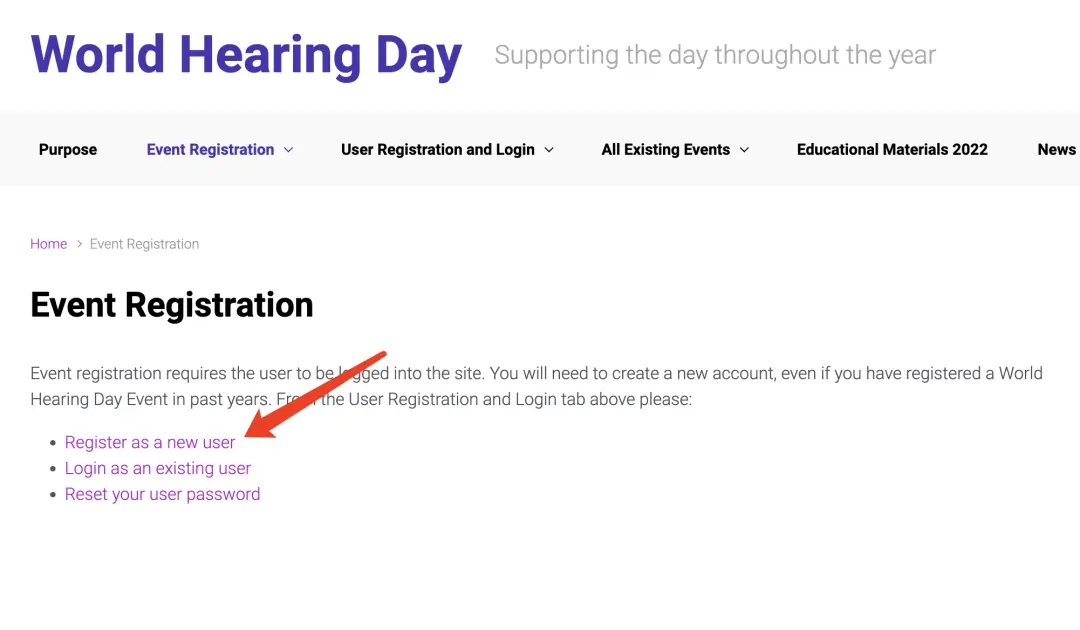This screenshot has width=1080, height=630.
Task: Expand the Event Registration dropdown chevron
Action: [289, 150]
